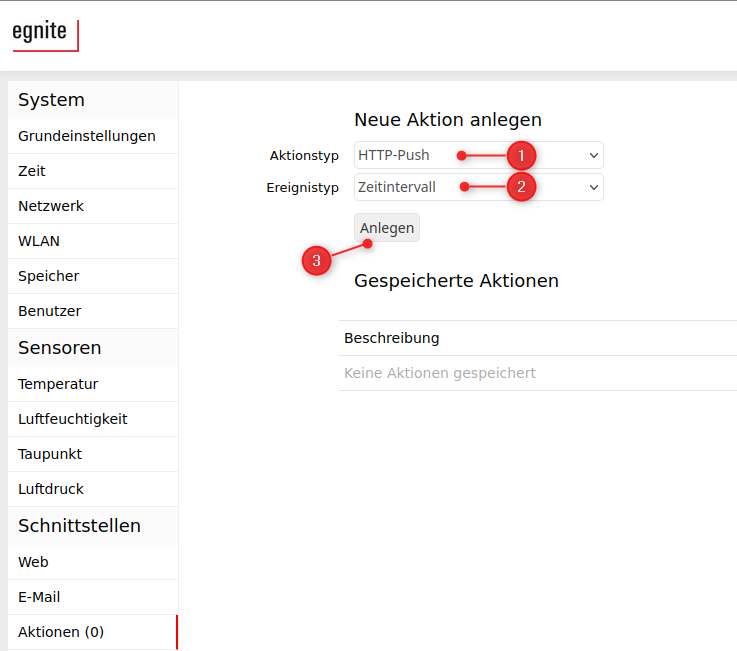This screenshot has width=737, height=651.
Task: Open Grundeinstellungen in the sidebar
Action: pos(87,136)
